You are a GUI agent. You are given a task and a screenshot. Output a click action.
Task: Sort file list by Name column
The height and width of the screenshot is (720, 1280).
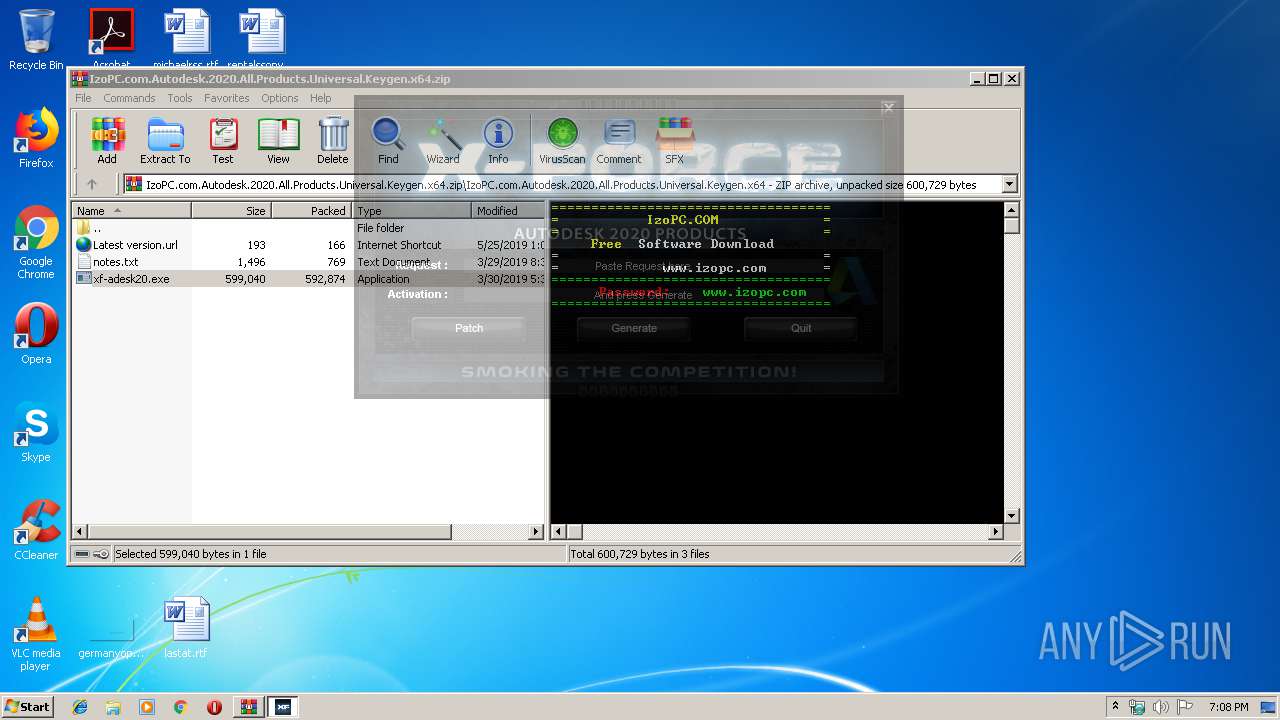point(132,211)
